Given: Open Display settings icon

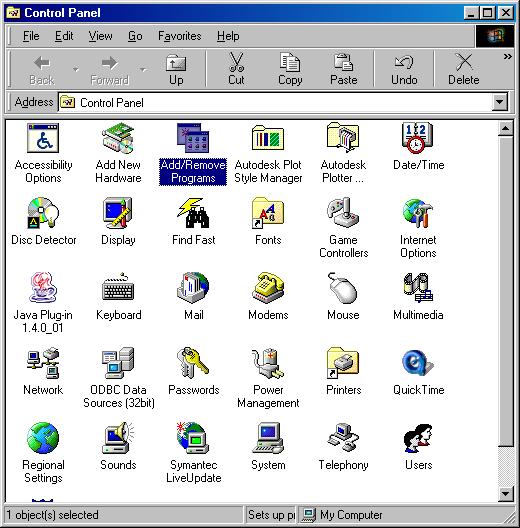Looking at the screenshot, I should [x=118, y=213].
